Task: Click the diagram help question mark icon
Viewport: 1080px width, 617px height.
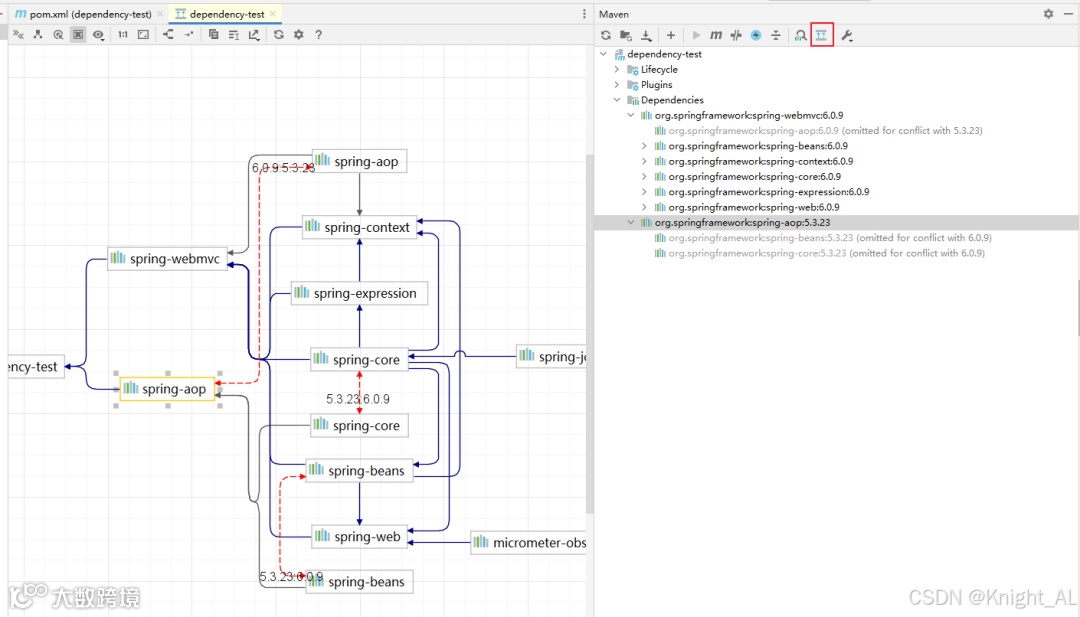Action: (319, 34)
